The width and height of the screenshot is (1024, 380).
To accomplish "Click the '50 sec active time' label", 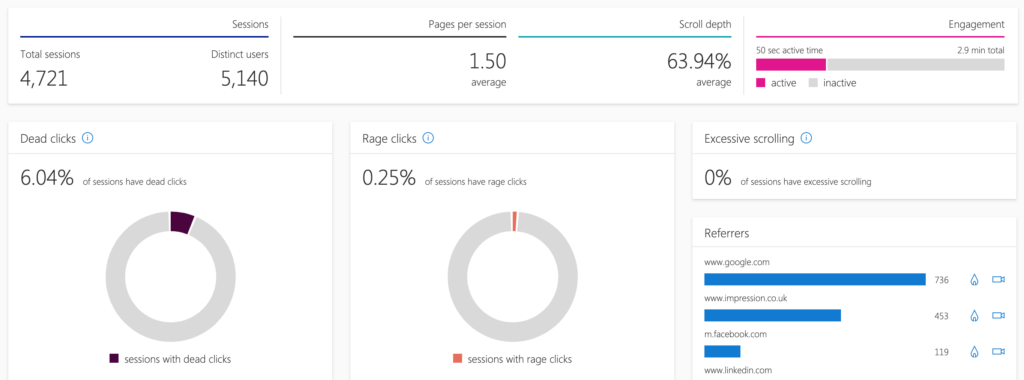I will click(790, 50).
